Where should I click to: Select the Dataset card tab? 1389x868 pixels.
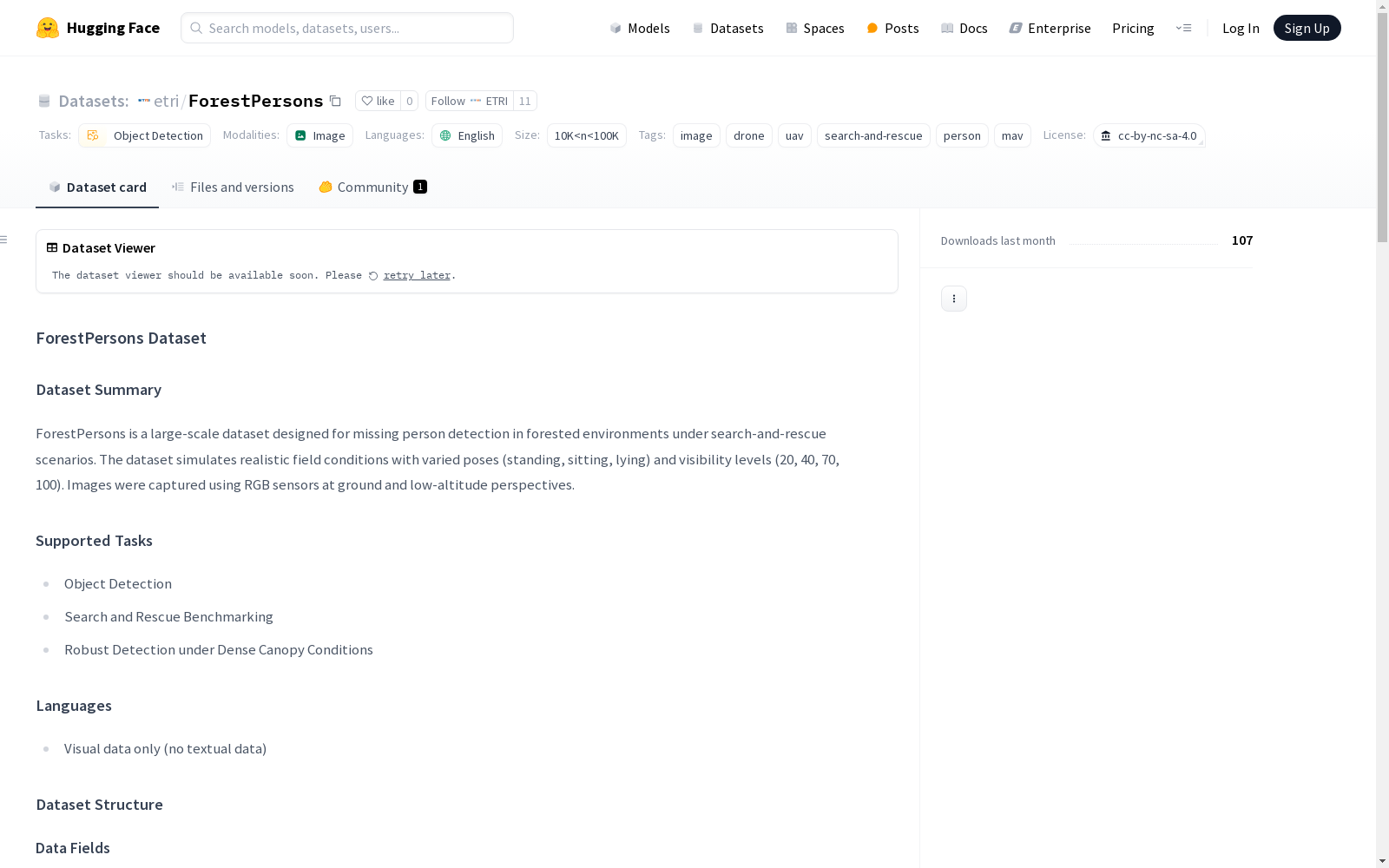pos(97,187)
